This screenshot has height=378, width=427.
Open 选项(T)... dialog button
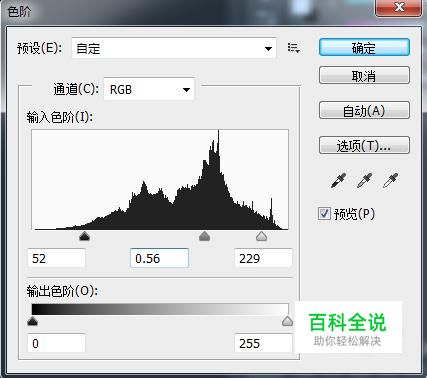(x=364, y=145)
